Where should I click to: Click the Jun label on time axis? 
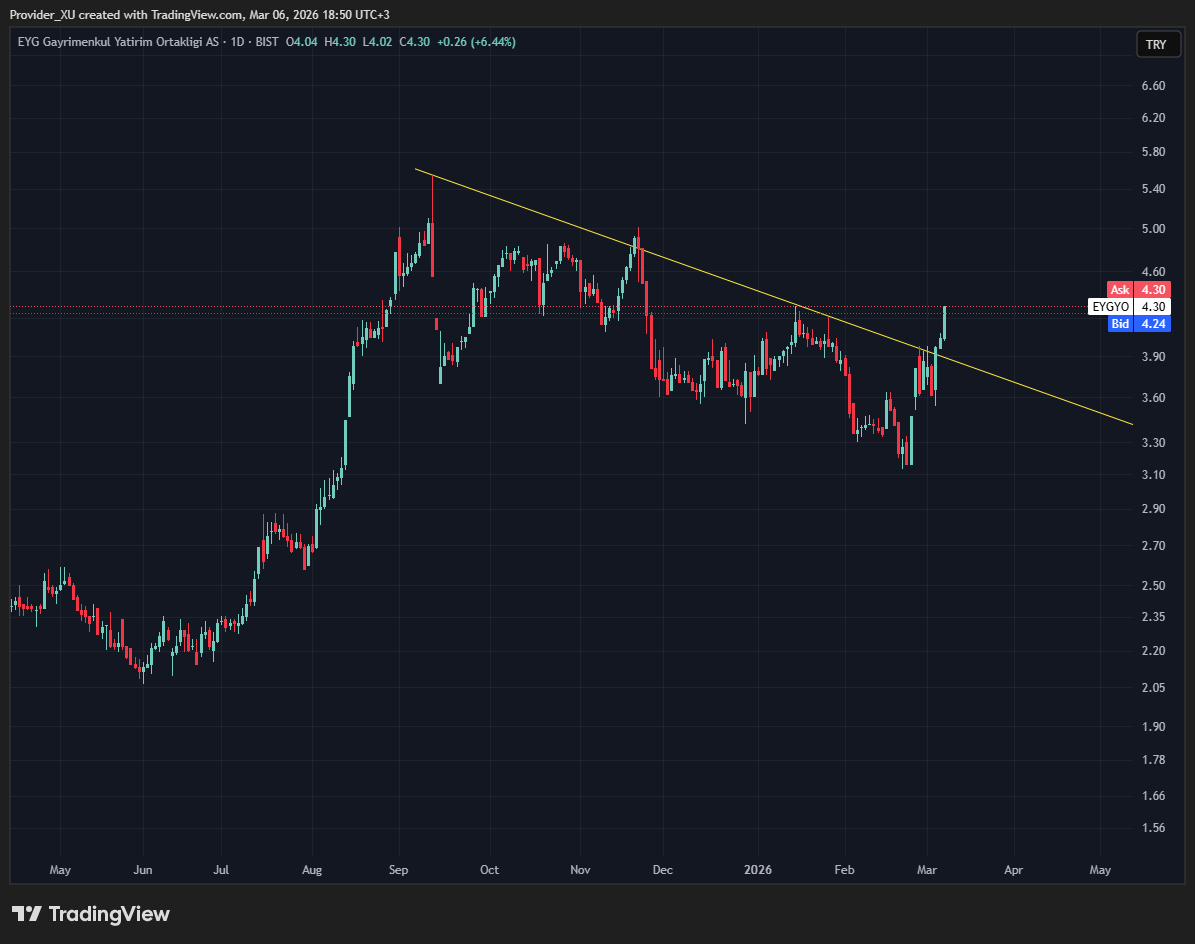[143, 869]
